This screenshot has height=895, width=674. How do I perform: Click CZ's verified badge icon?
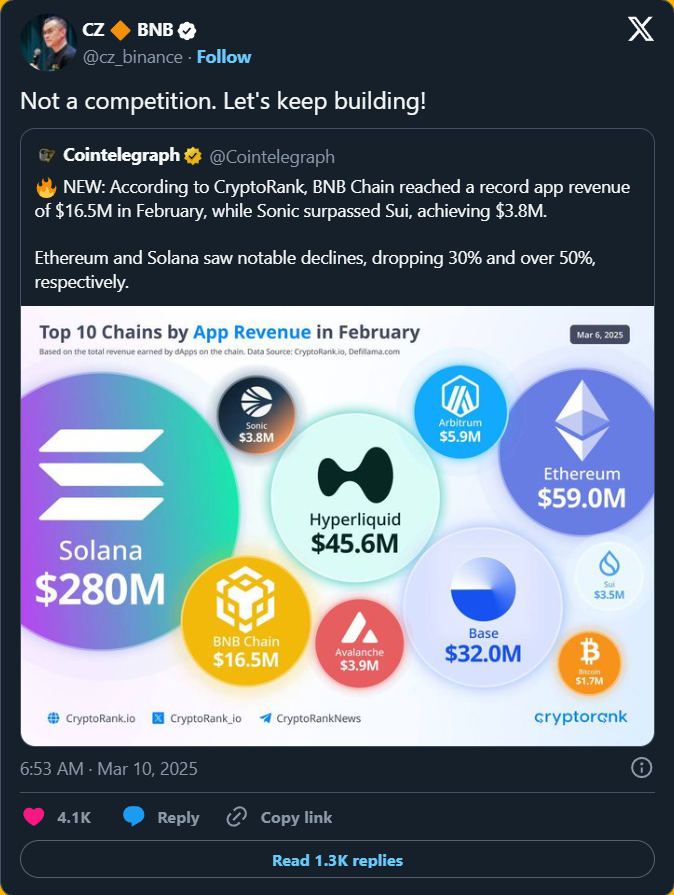186,30
